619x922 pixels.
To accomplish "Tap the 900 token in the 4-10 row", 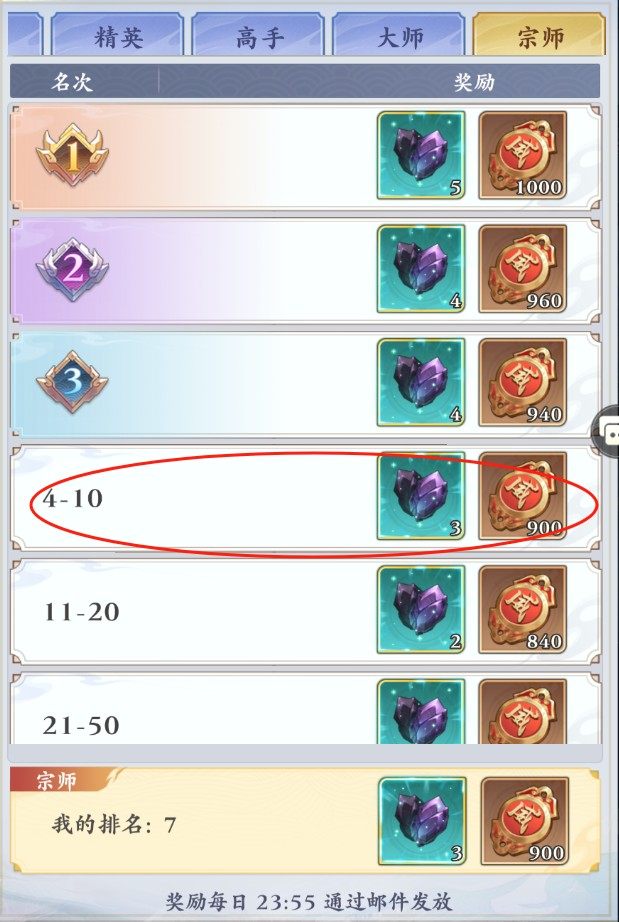I will coord(523,496).
